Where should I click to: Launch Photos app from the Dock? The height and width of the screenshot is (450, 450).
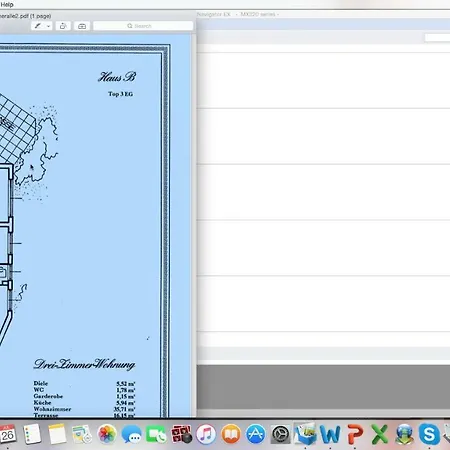click(107, 434)
